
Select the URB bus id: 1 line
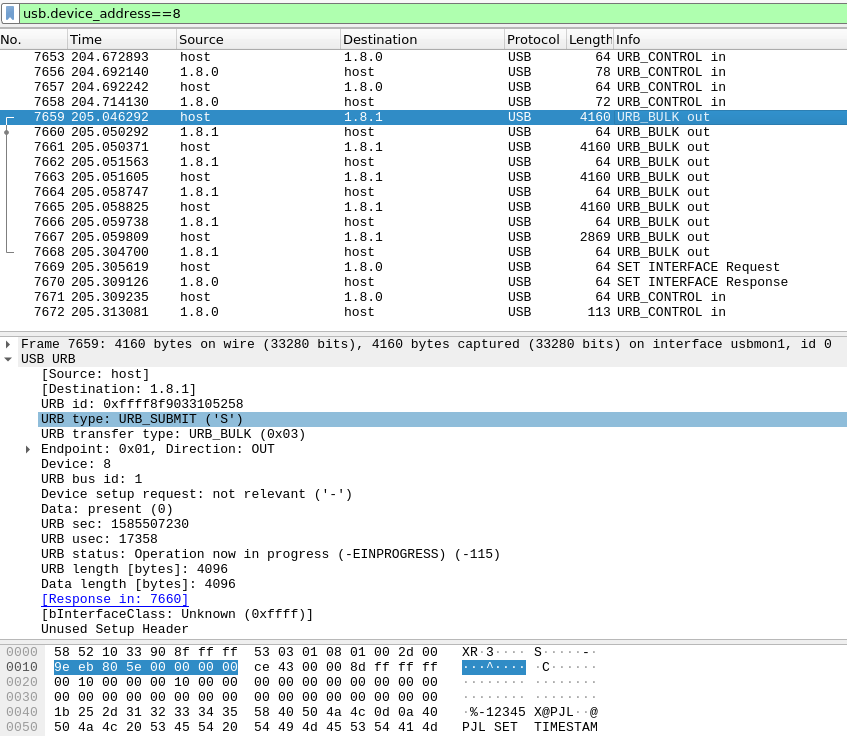point(91,479)
